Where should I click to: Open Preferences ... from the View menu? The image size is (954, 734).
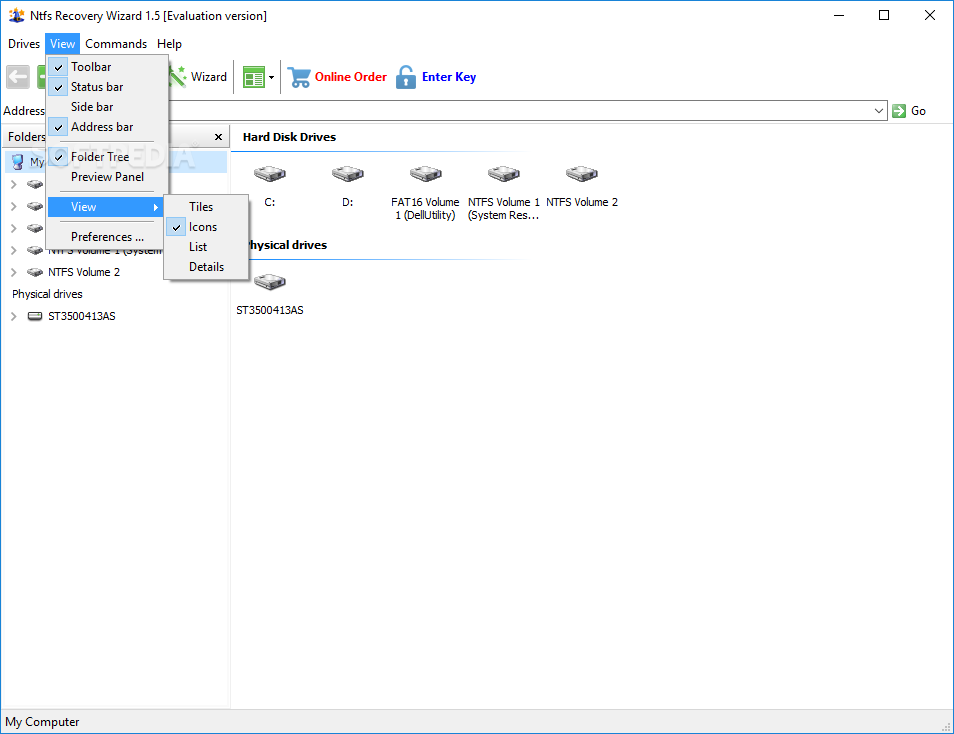click(107, 237)
